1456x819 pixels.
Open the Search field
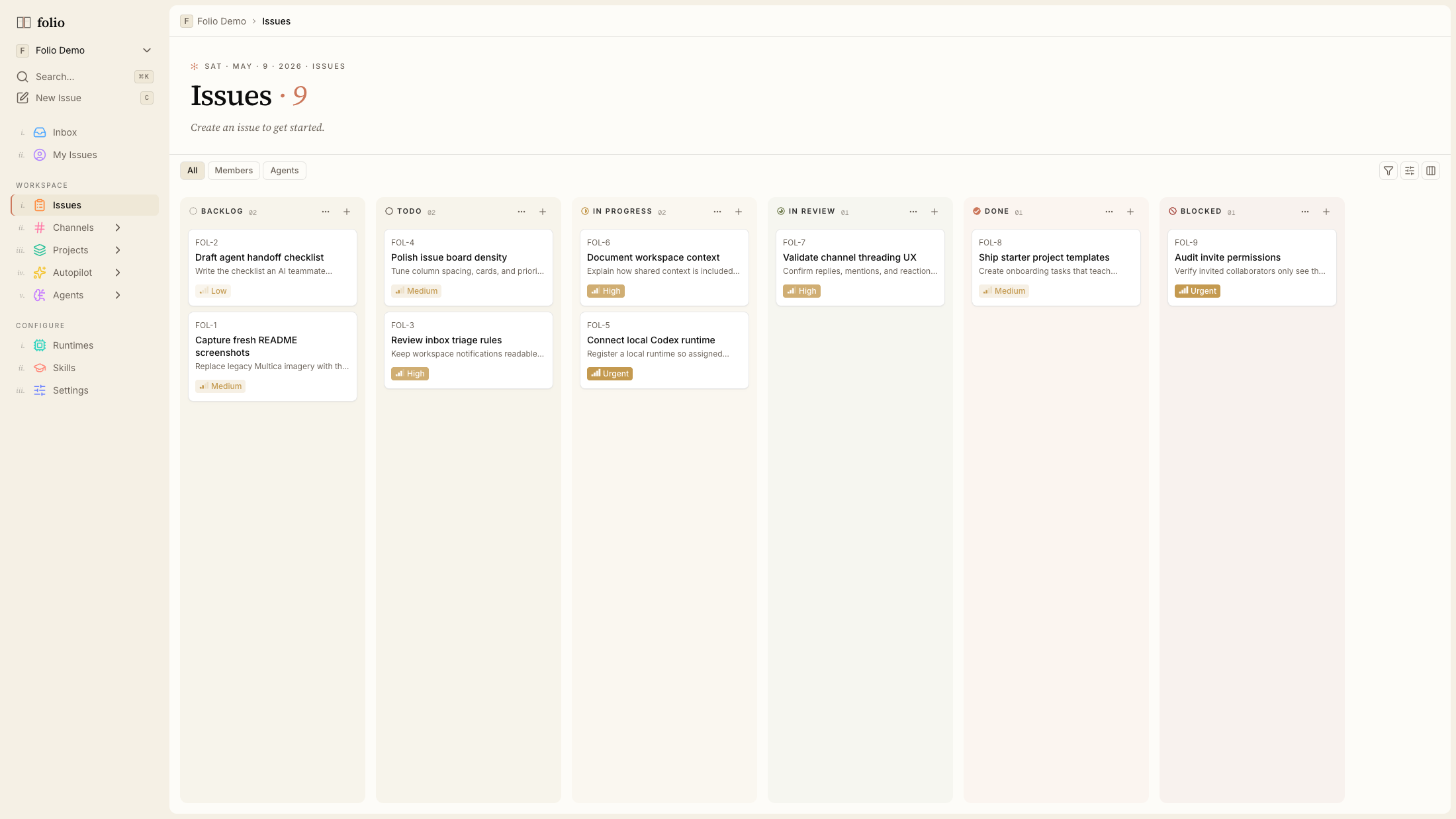(85, 77)
